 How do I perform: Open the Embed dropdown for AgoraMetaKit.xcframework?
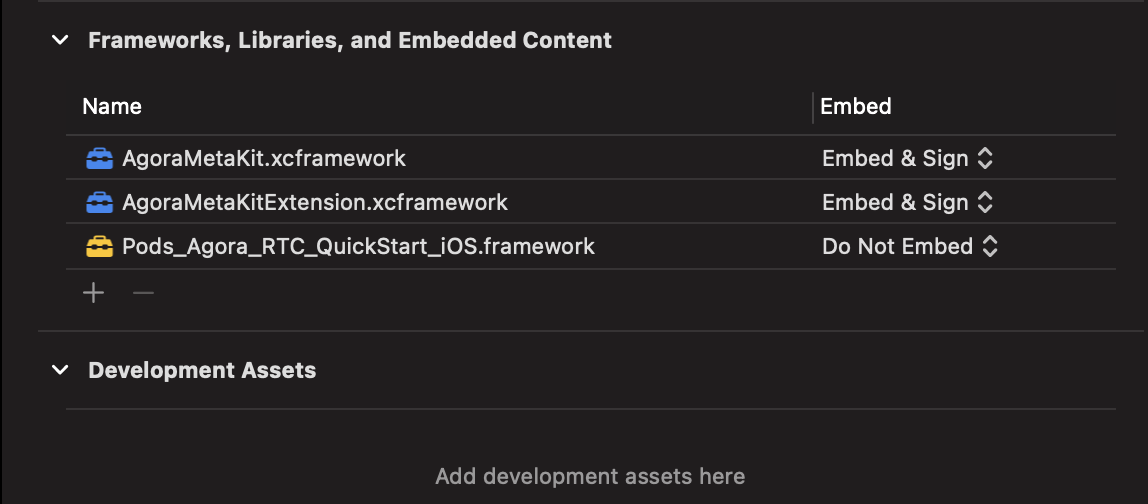tap(908, 158)
